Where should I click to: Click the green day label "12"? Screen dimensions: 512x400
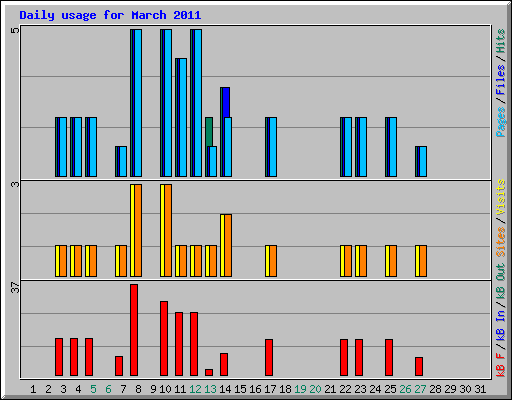click(x=195, y=389)
